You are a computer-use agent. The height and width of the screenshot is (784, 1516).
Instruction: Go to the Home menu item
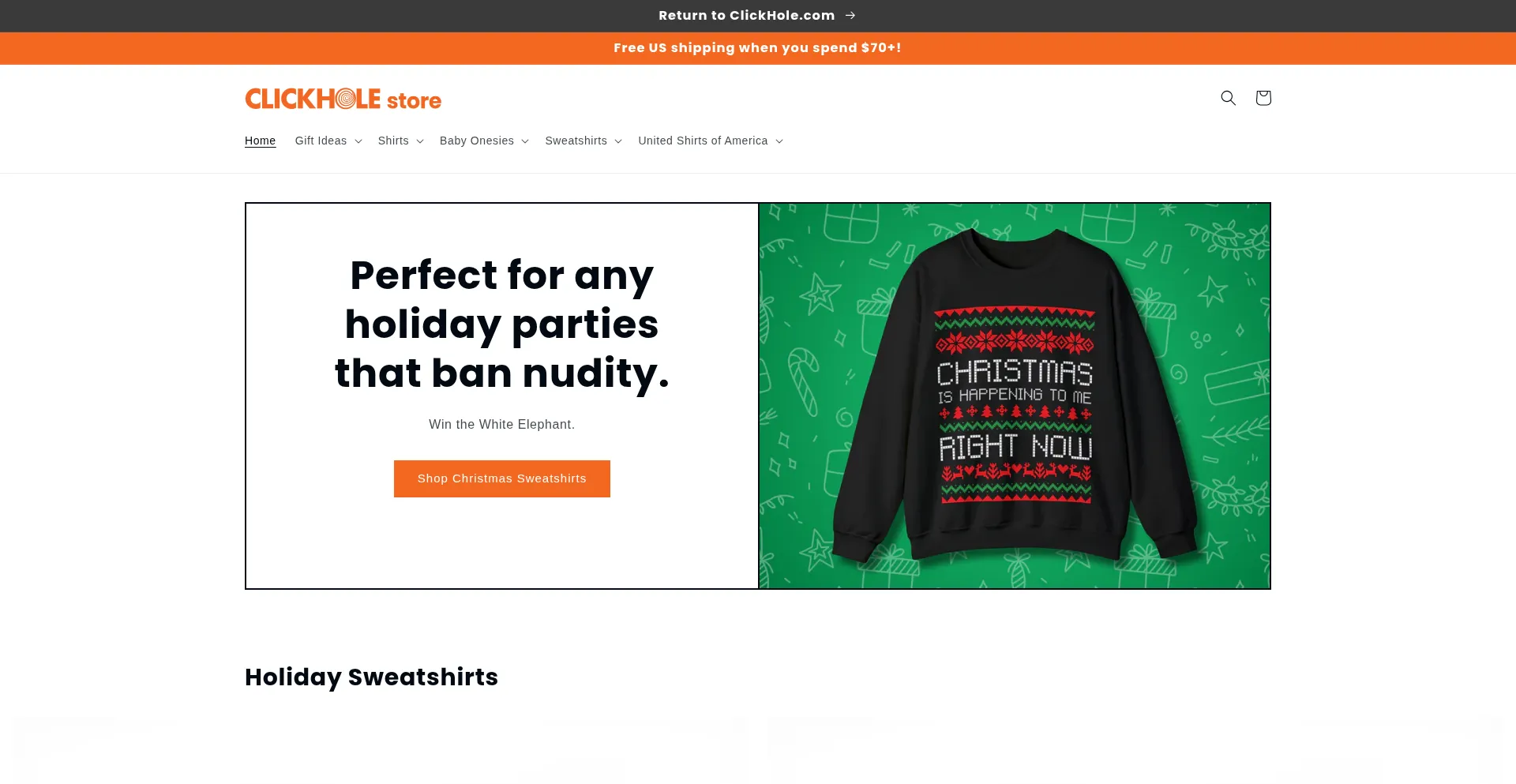point(260,141)
